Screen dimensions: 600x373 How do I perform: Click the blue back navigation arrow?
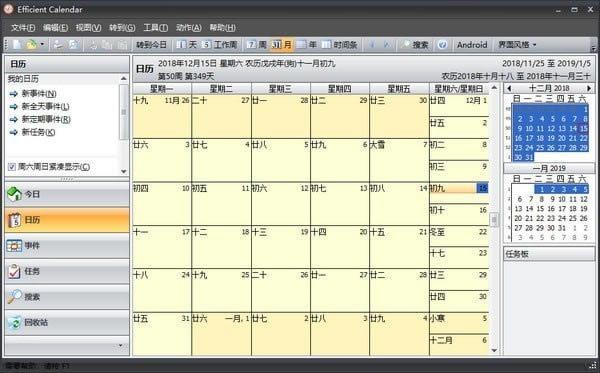(x=372, y=45)
